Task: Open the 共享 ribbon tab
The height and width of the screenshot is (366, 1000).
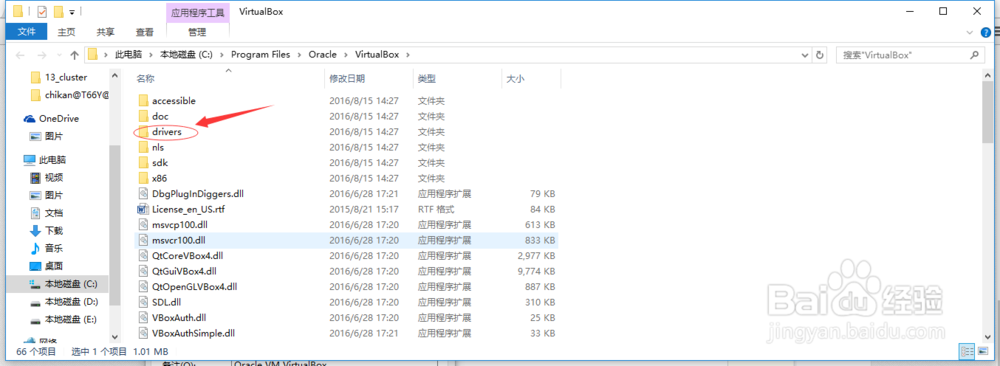Action: [105, 31]
